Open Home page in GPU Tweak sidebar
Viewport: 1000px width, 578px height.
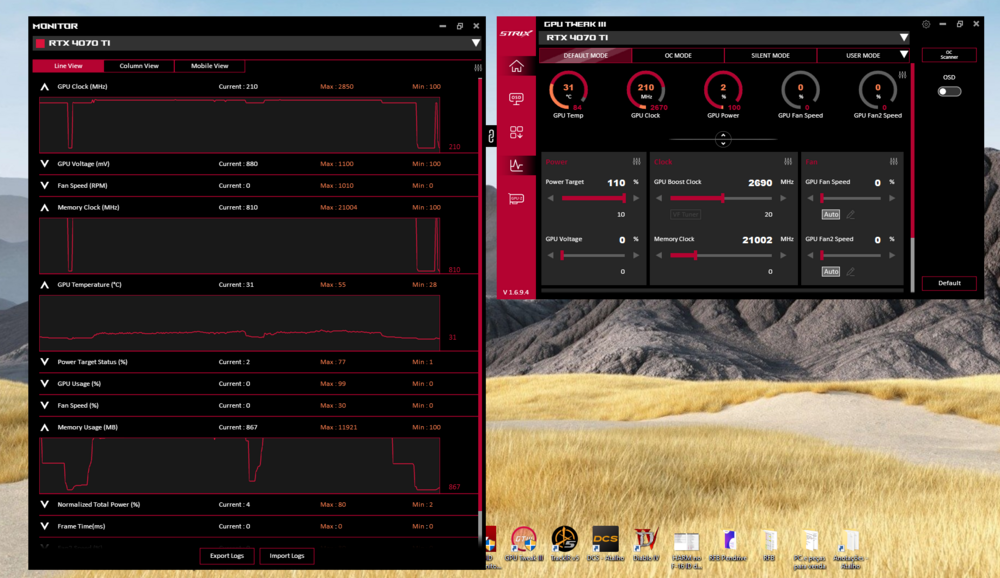coord(516,66)
